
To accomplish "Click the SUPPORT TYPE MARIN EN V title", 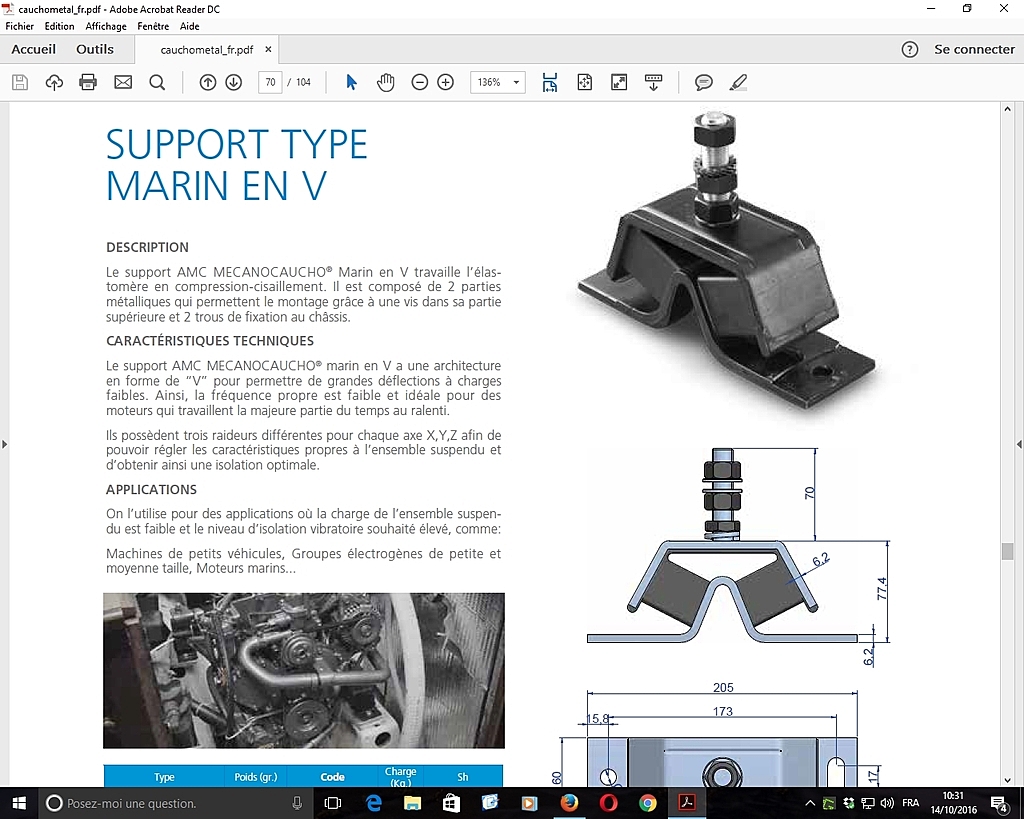I will coord(236,165).
